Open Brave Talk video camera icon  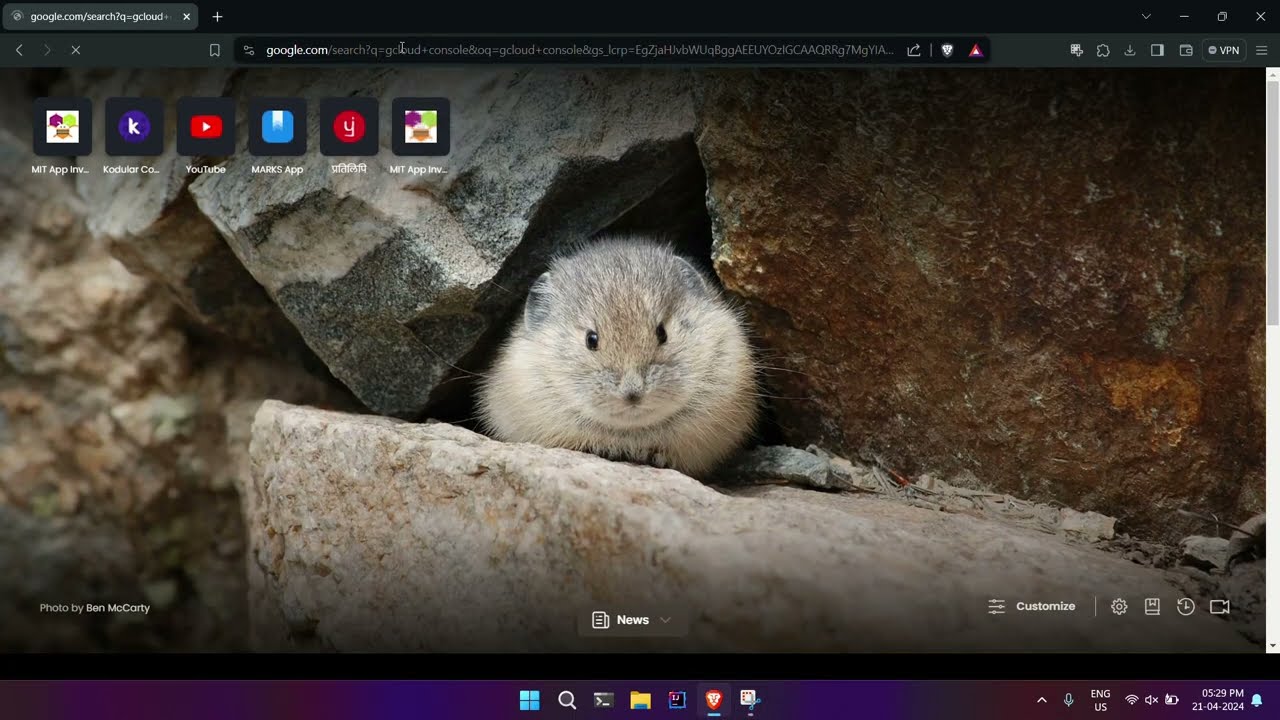(1219, 607)
